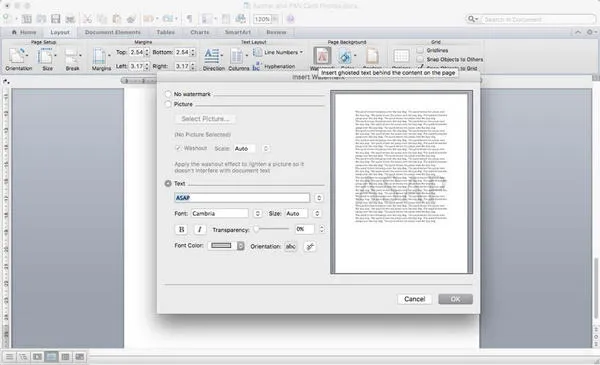The height and width of the screenshot is (365, 600).
Task: Open the watermark Size dropdown
Action: pyautogui.click(x=317, y=213)
